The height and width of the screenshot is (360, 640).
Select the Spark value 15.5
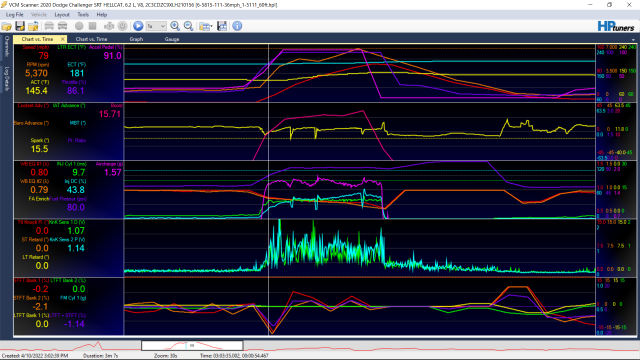(40, 149)
